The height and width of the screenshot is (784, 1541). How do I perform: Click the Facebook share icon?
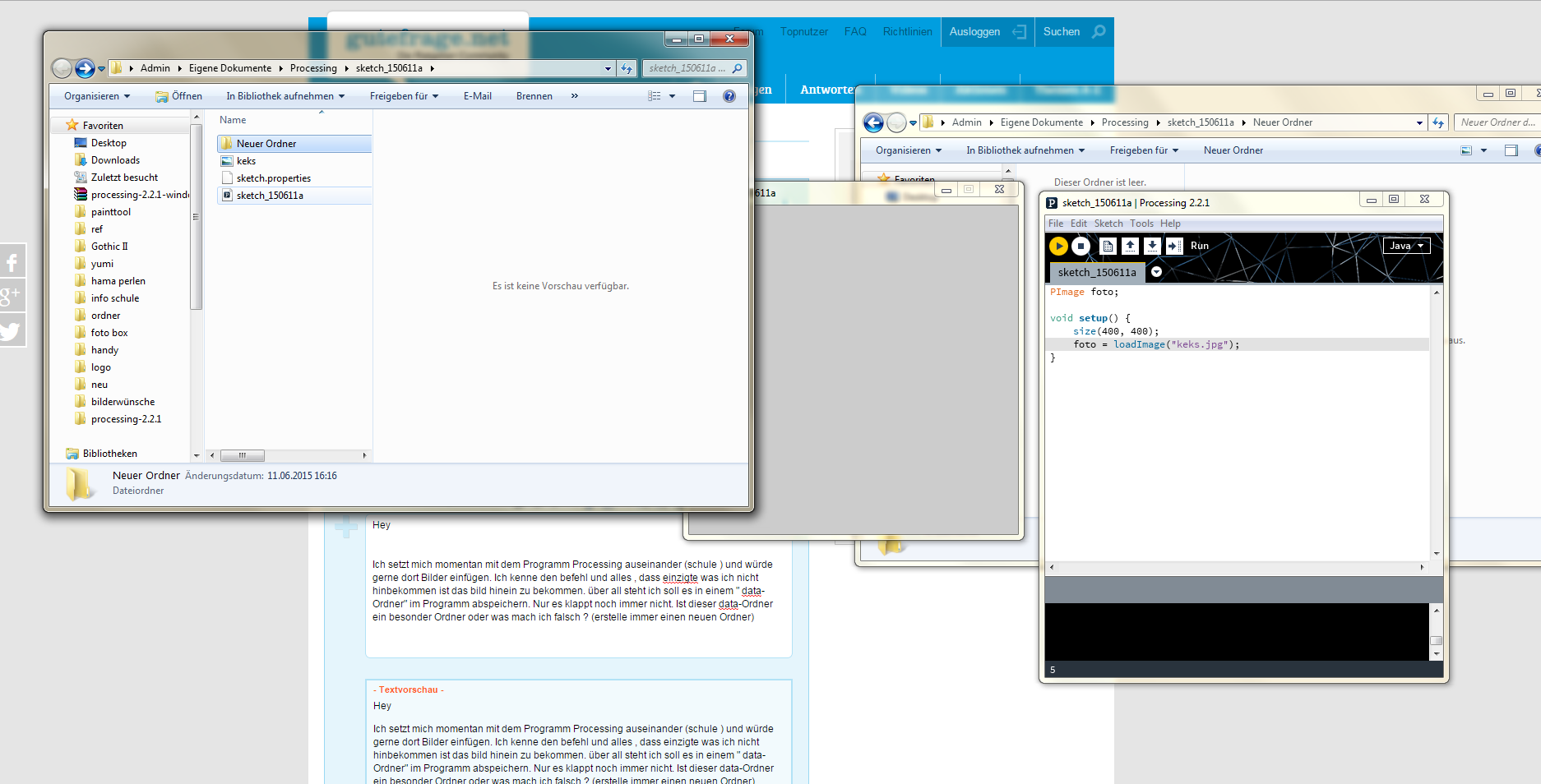tap(12, 262)
